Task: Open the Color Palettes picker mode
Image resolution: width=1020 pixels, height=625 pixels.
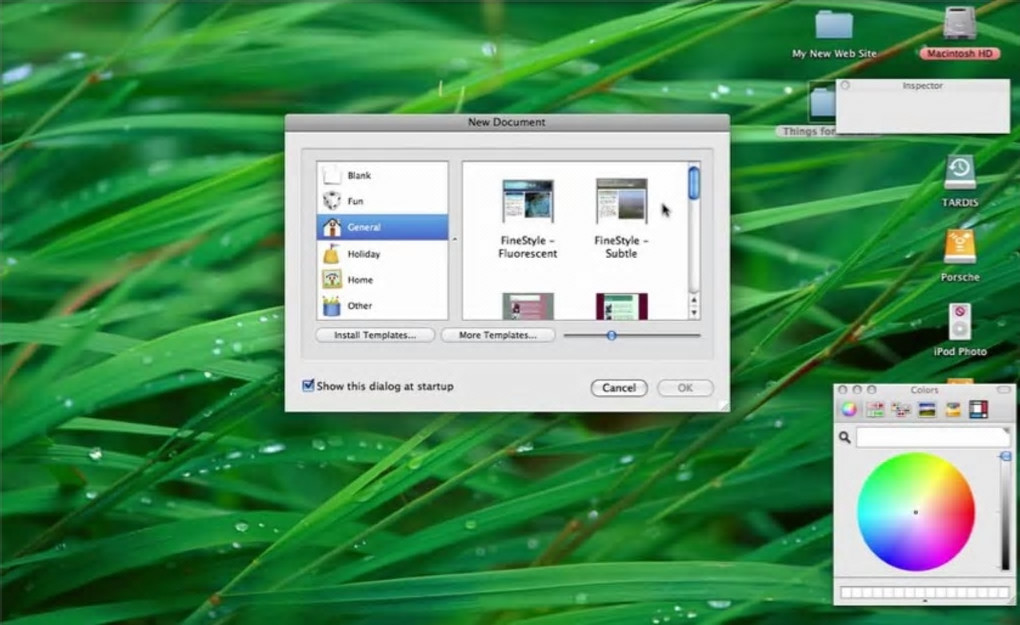Action: [901, 409]
